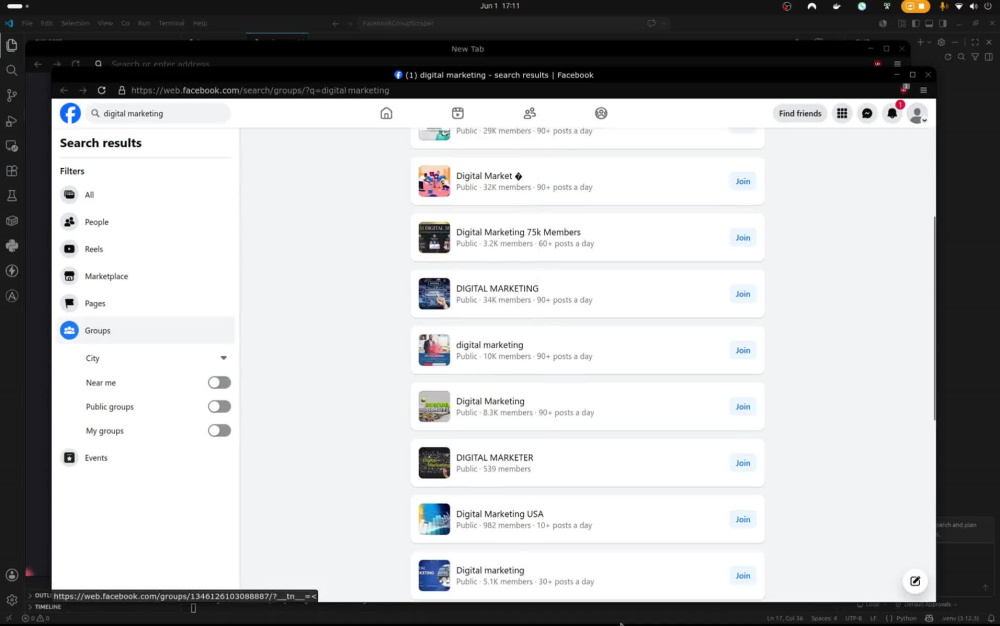Toggle the Near me switch
This screenshot has height=626, width=1000.
pyautogui.click(x=219, y=382)
